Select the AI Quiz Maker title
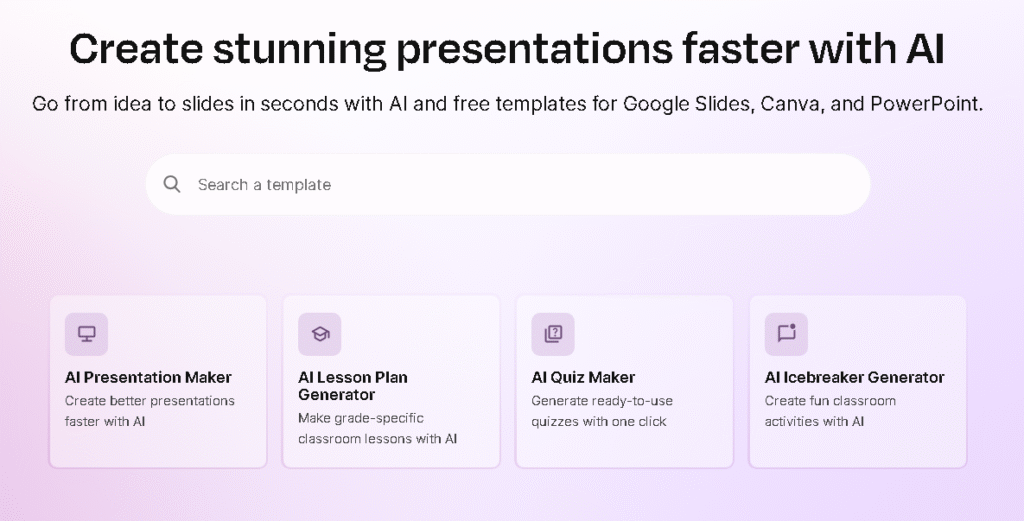Image resolution: width=1024 pixels, height=521 pixels. pyautogui.click(x=583, y=377)
